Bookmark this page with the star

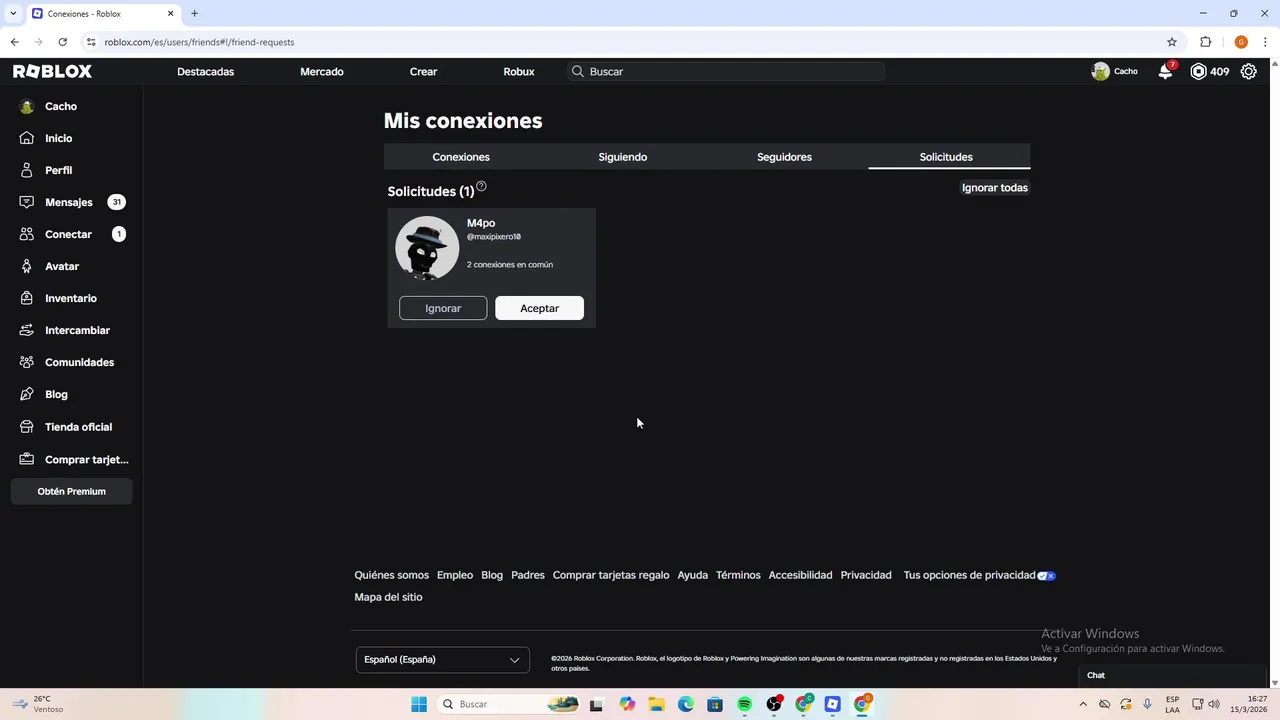[1172, 42]
